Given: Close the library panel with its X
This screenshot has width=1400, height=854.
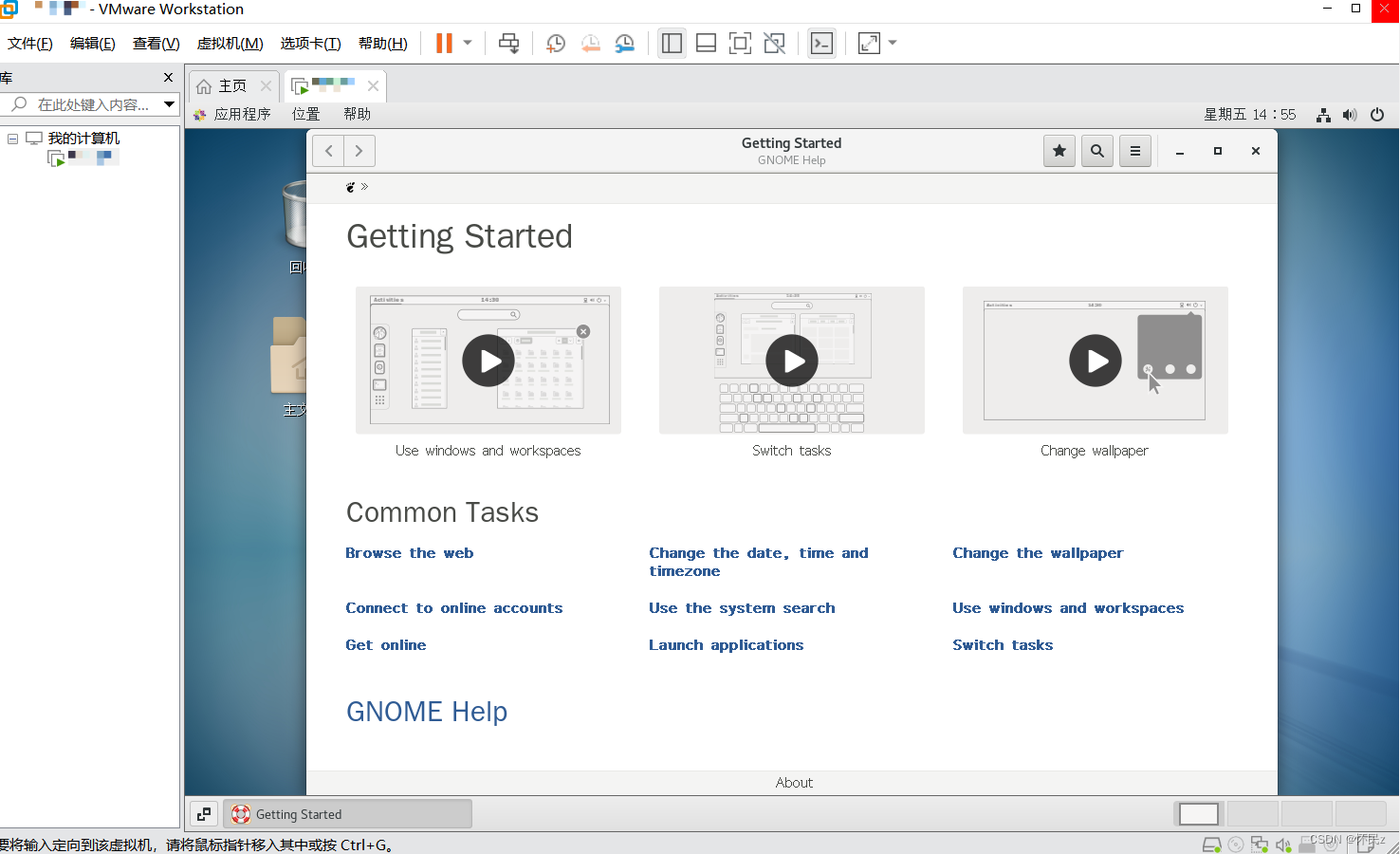Looking at the screenshot, I should [169, 78].
